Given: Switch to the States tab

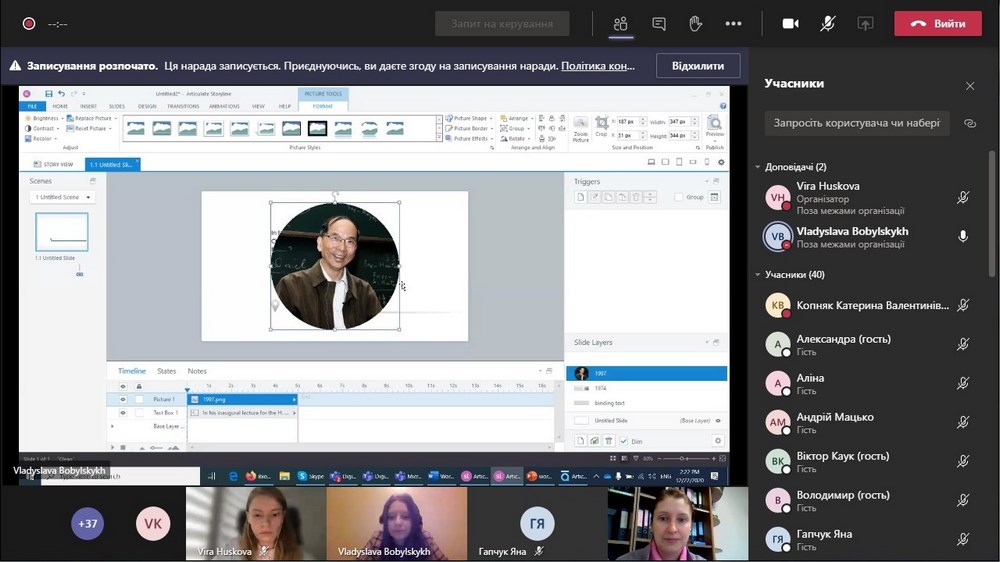Looking at the screenshot, I should tap(166, 371).
